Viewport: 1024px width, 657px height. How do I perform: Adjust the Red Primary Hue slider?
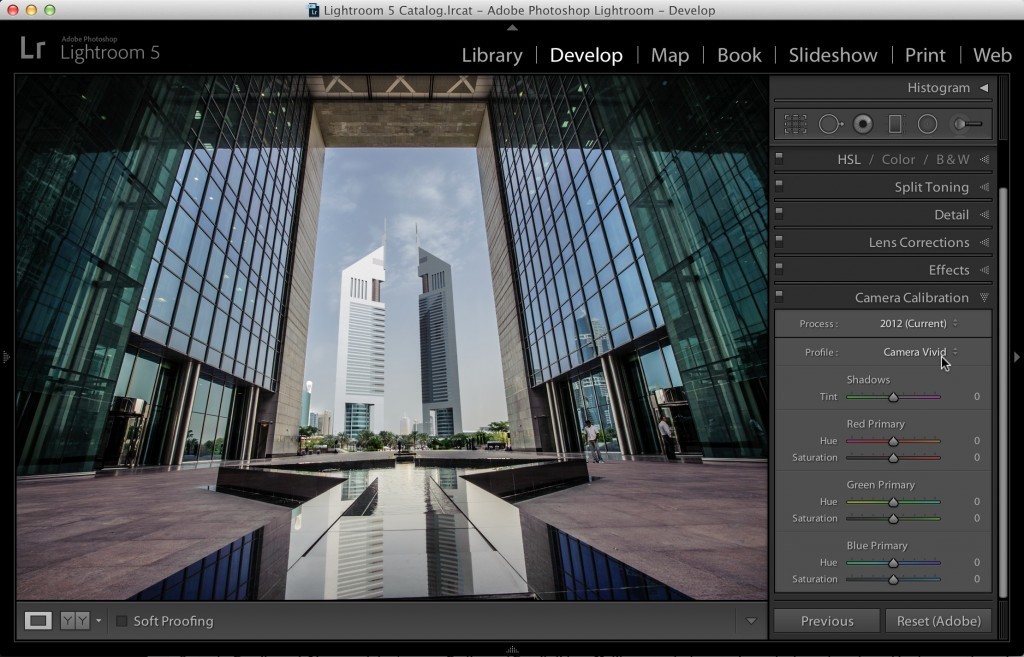coord(893,441)
